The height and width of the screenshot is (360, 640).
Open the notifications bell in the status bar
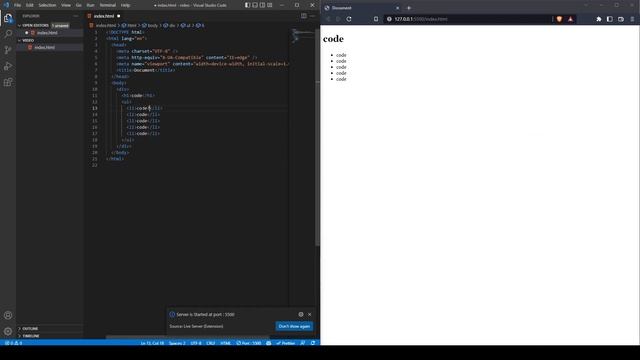(x=313, y=343)
